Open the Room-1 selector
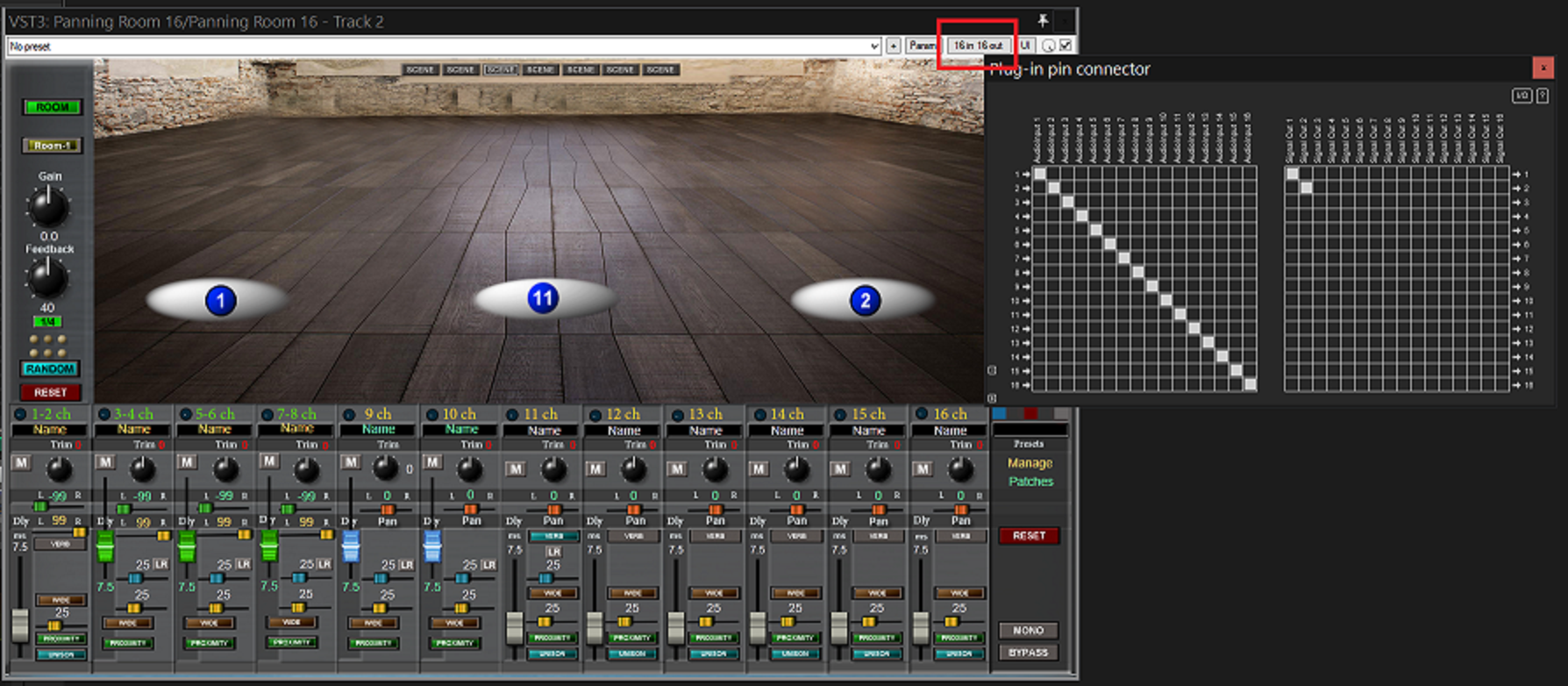 (x=52, y=146)
